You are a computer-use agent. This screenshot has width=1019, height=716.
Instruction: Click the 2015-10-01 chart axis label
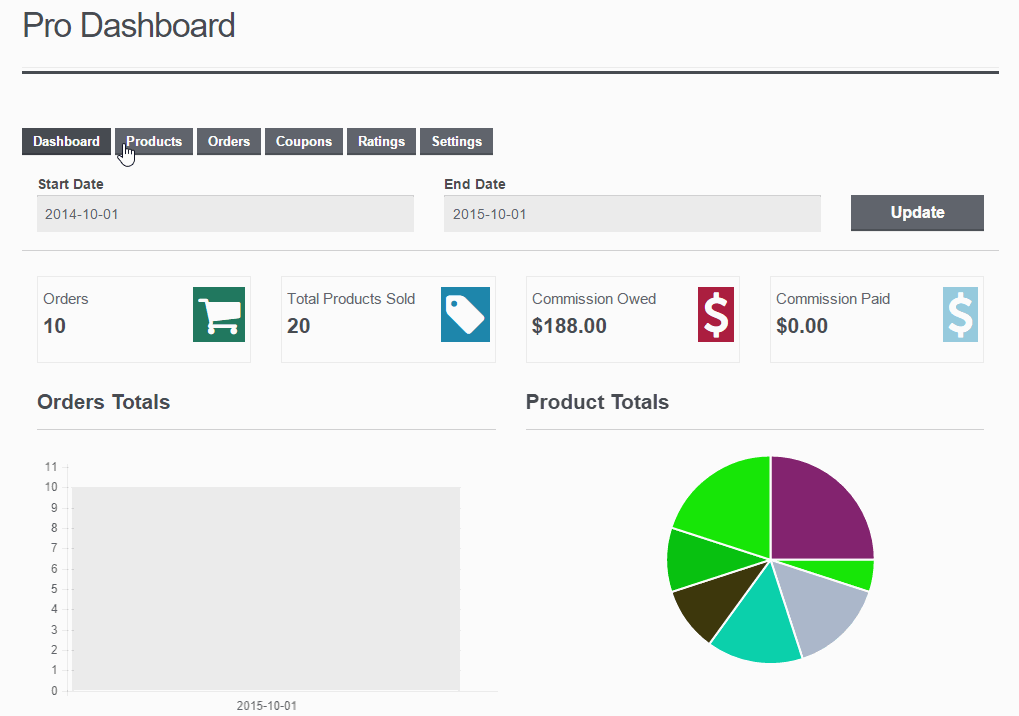point(266,706)
